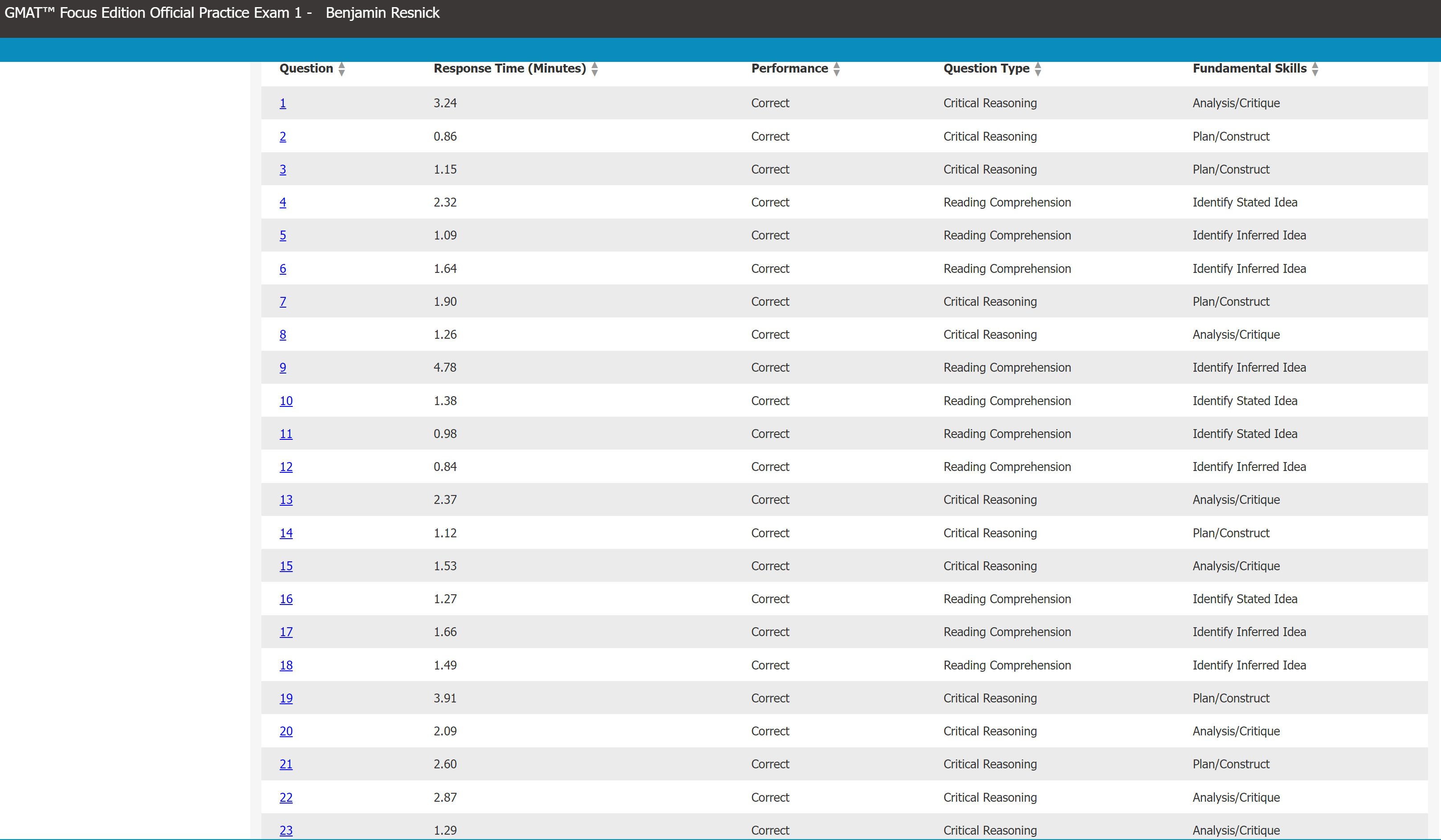The height and width of the screenshot is (840, 1441).
Task: Open question 23 link
Action: 286,830
